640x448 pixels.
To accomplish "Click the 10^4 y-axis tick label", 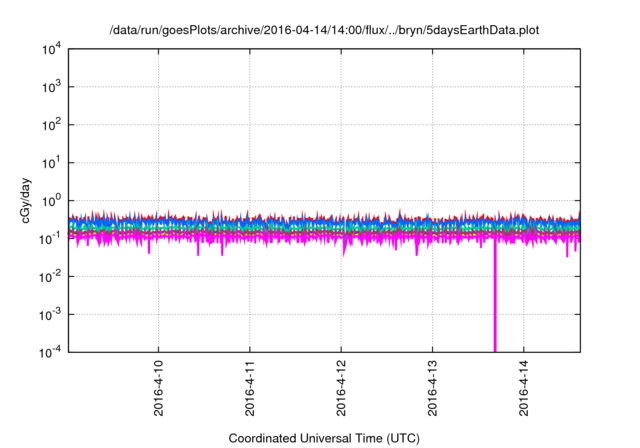I will tap(51, 49).
